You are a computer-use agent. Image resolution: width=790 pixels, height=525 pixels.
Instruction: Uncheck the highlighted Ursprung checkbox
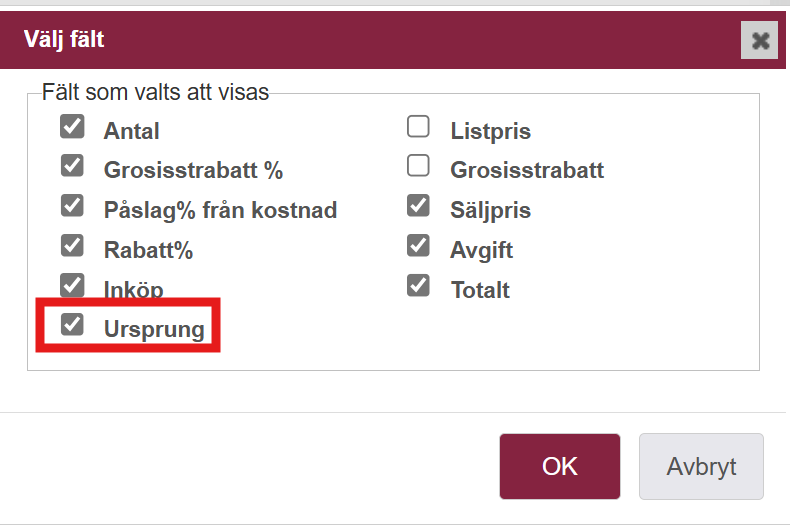click(x=72, y=324)
